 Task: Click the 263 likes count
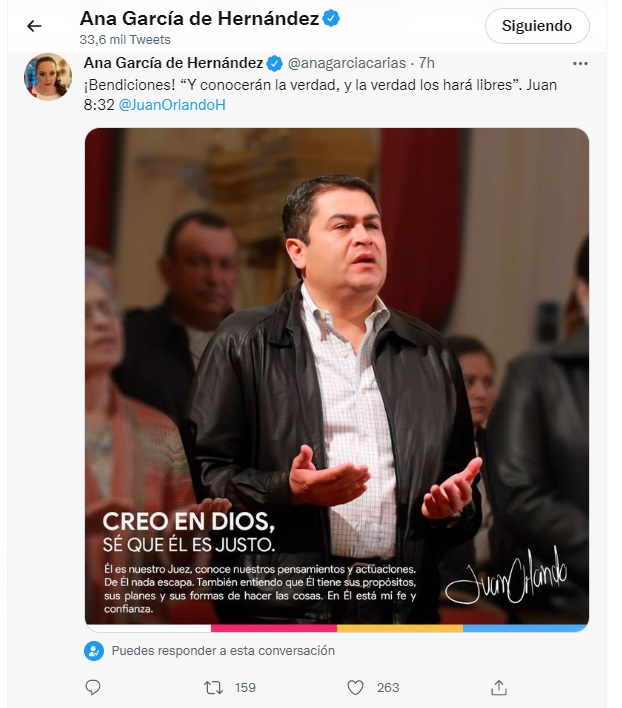click(x=388, y=688)
